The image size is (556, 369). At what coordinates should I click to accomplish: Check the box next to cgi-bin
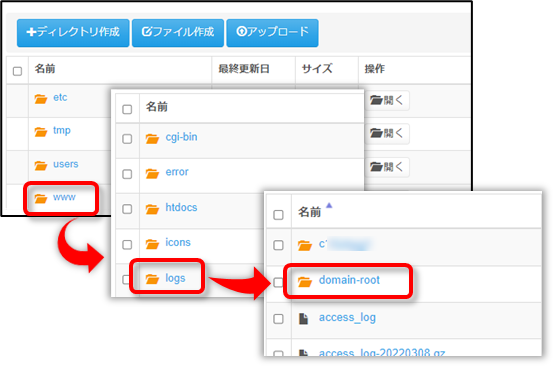tap(127, 139)
